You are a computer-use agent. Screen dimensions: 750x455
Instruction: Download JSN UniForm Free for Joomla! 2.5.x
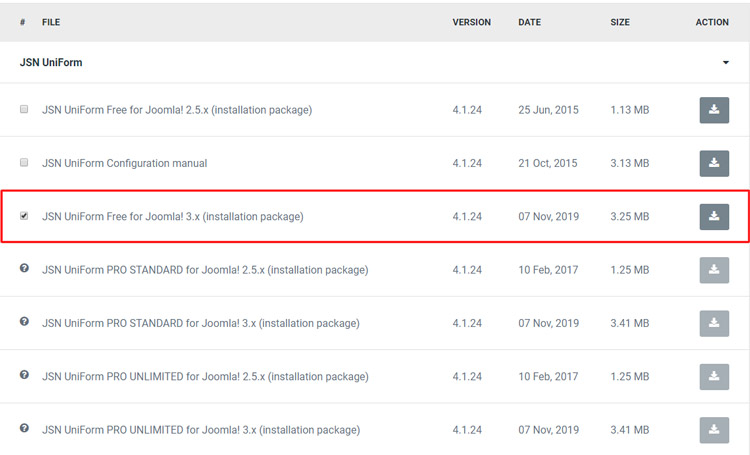[714, 110]
